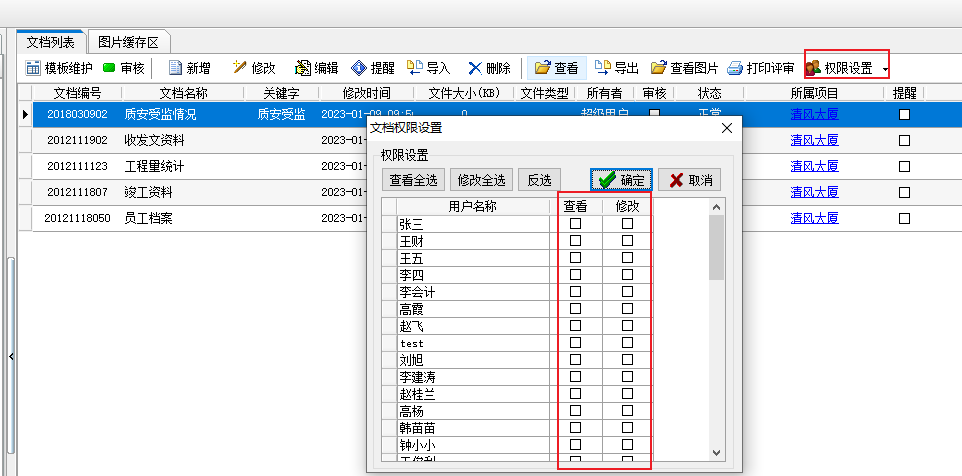962x476 pixels.
Task: Click the 打印评审 print review icon
Action: [x=735, y=68]
